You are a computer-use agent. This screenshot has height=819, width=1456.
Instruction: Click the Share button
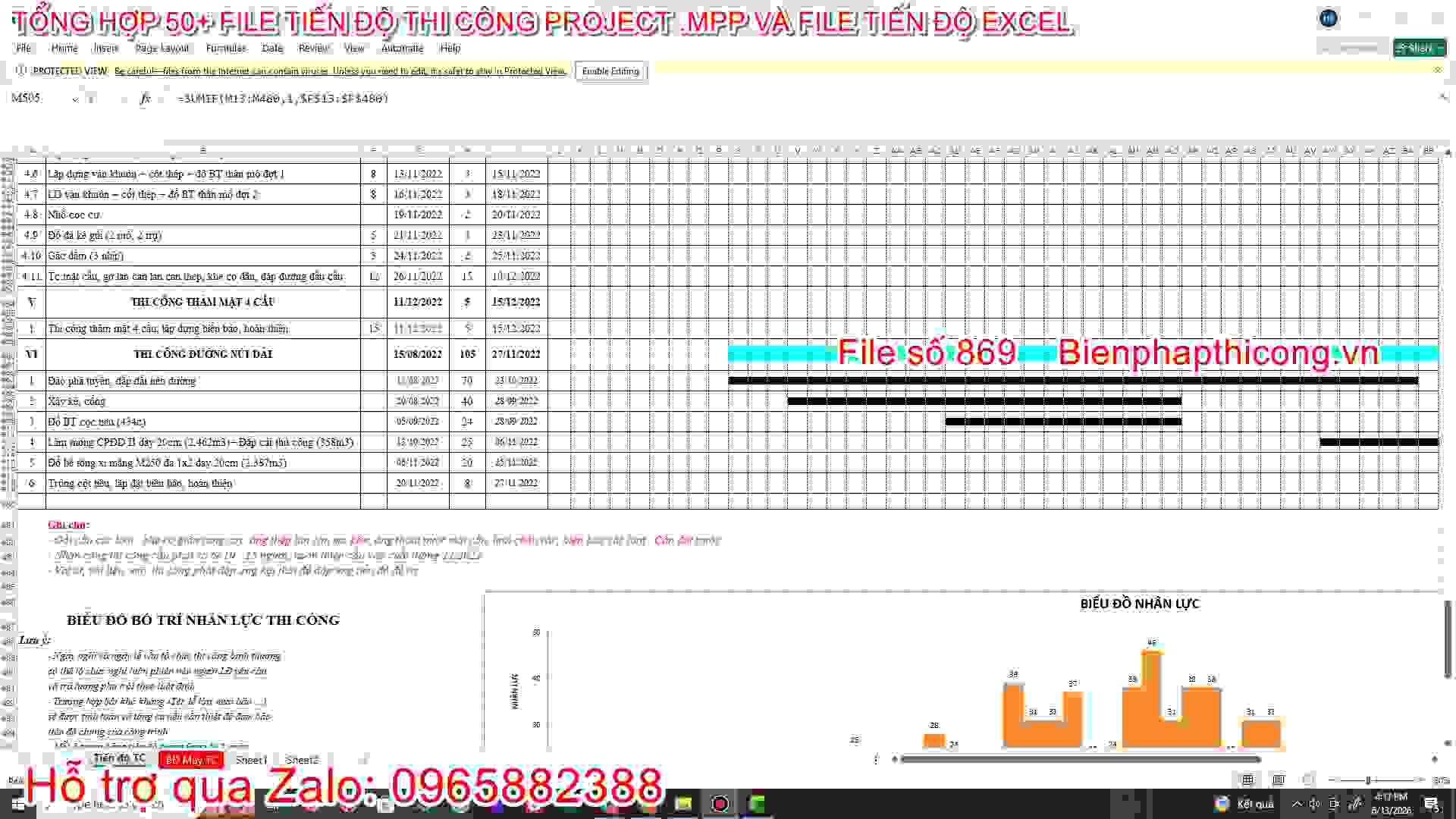pyautogui.click(x=1420, y=48)
